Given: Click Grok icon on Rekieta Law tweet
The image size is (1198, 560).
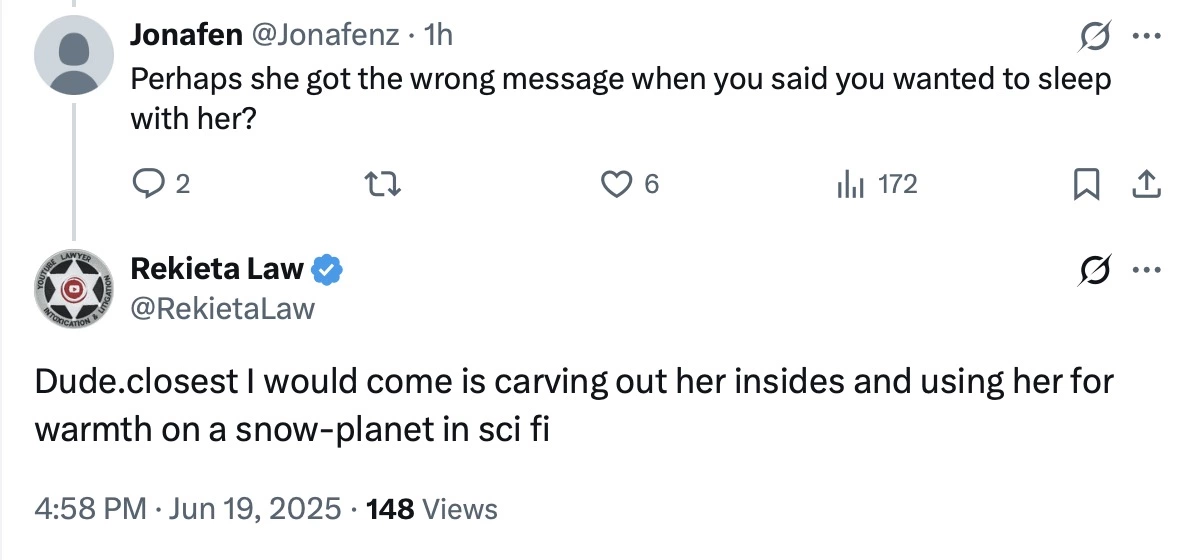Looking at the screenshot, I should pyautogui.click(x=1094, y=270).
